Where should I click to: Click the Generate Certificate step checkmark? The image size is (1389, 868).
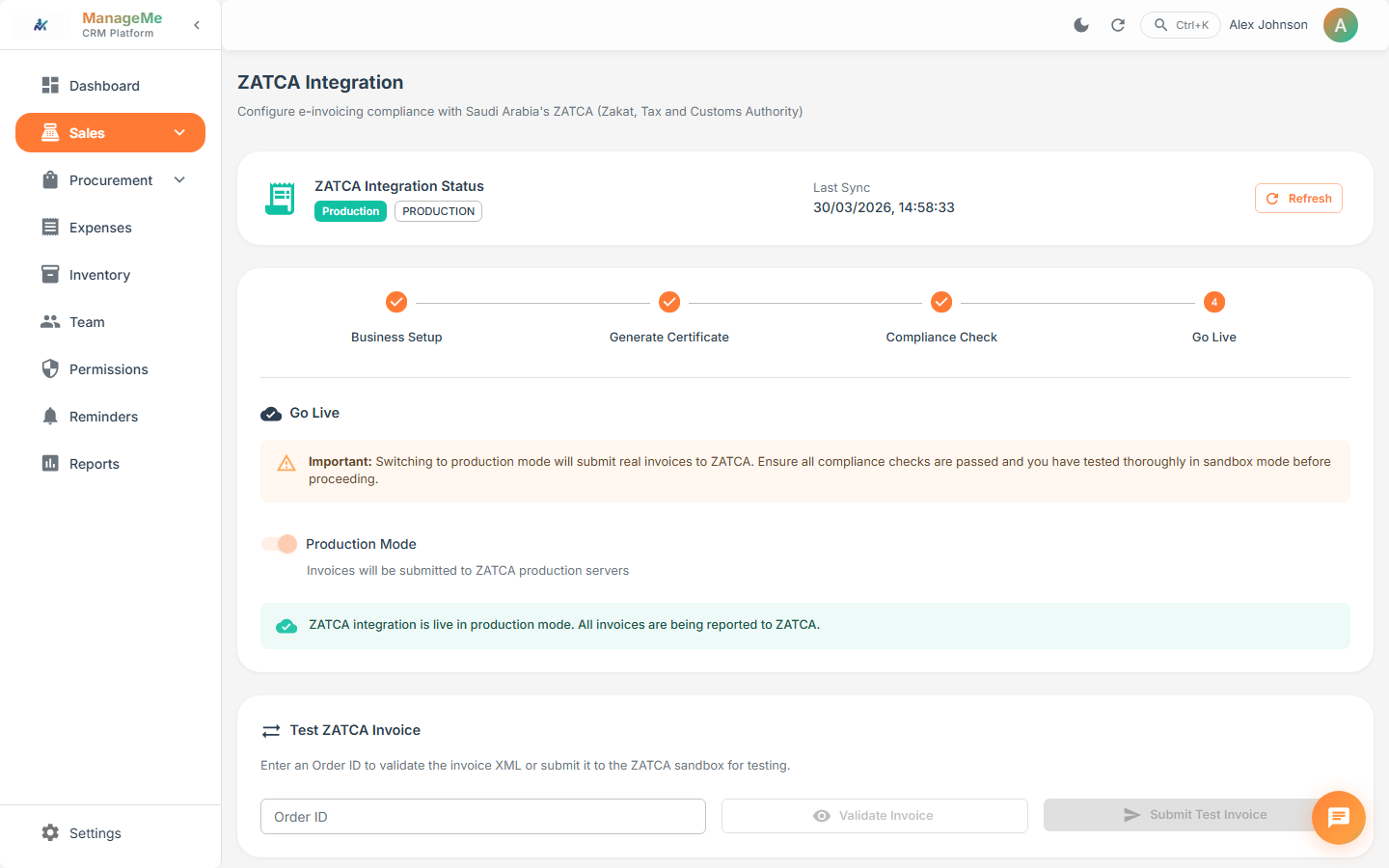[669, 302]
